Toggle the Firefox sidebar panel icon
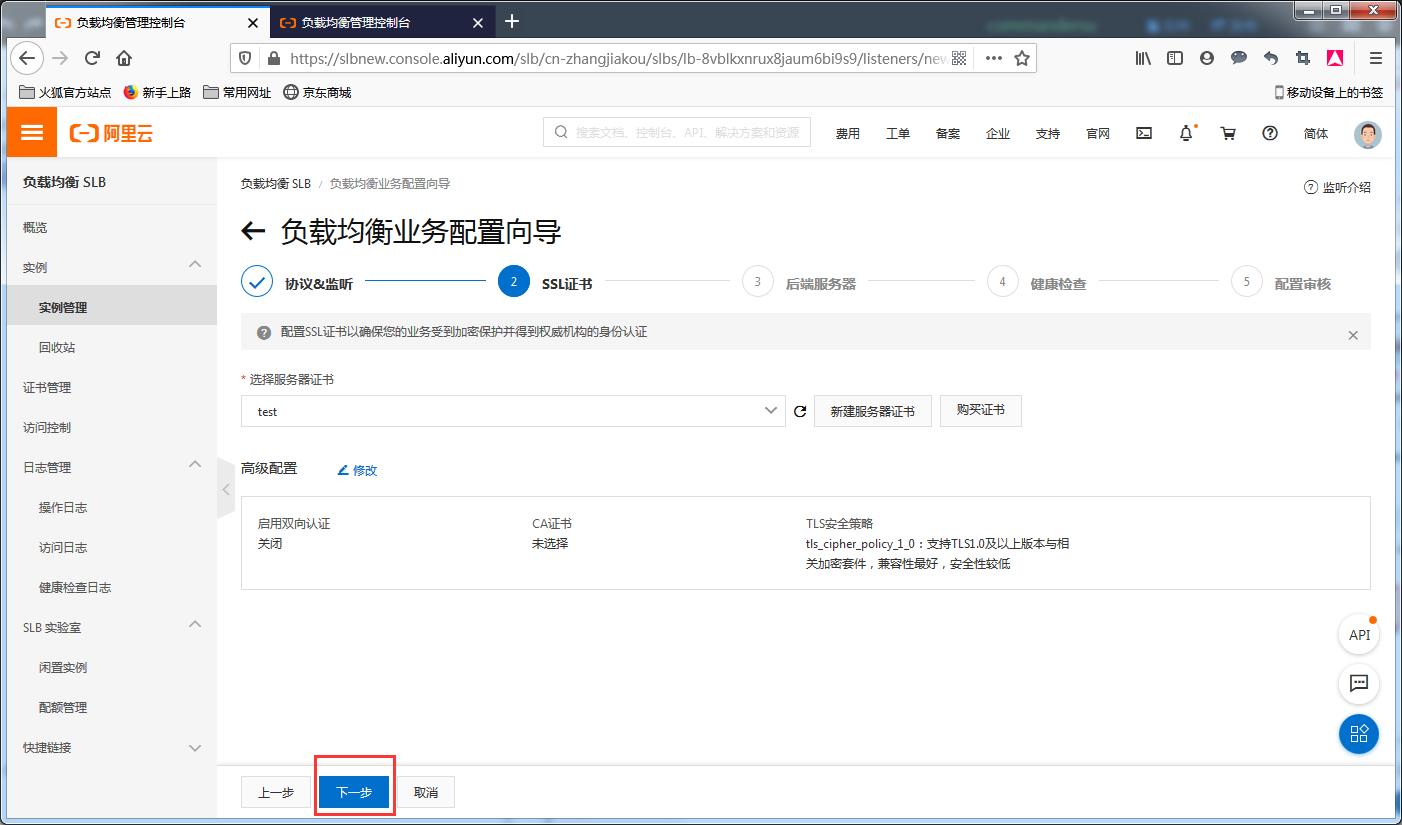The image size is (1402, 825). tap(1174, 57)
